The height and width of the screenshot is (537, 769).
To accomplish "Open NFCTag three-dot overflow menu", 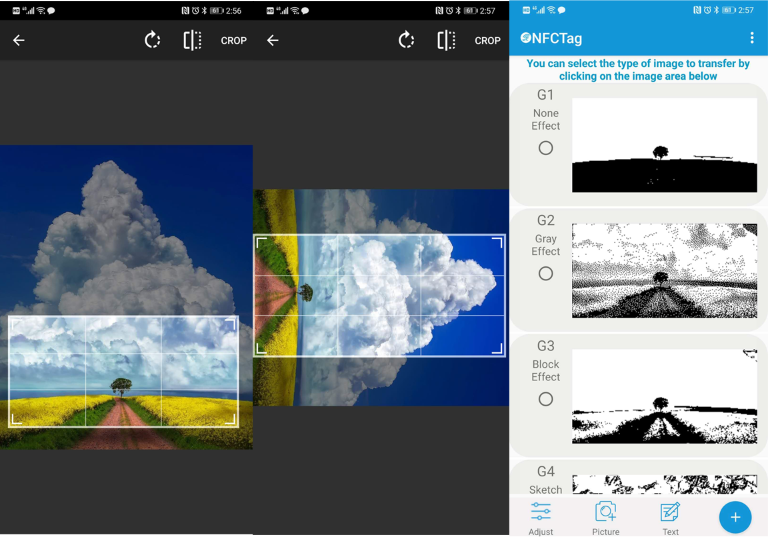I will (752, 38).
